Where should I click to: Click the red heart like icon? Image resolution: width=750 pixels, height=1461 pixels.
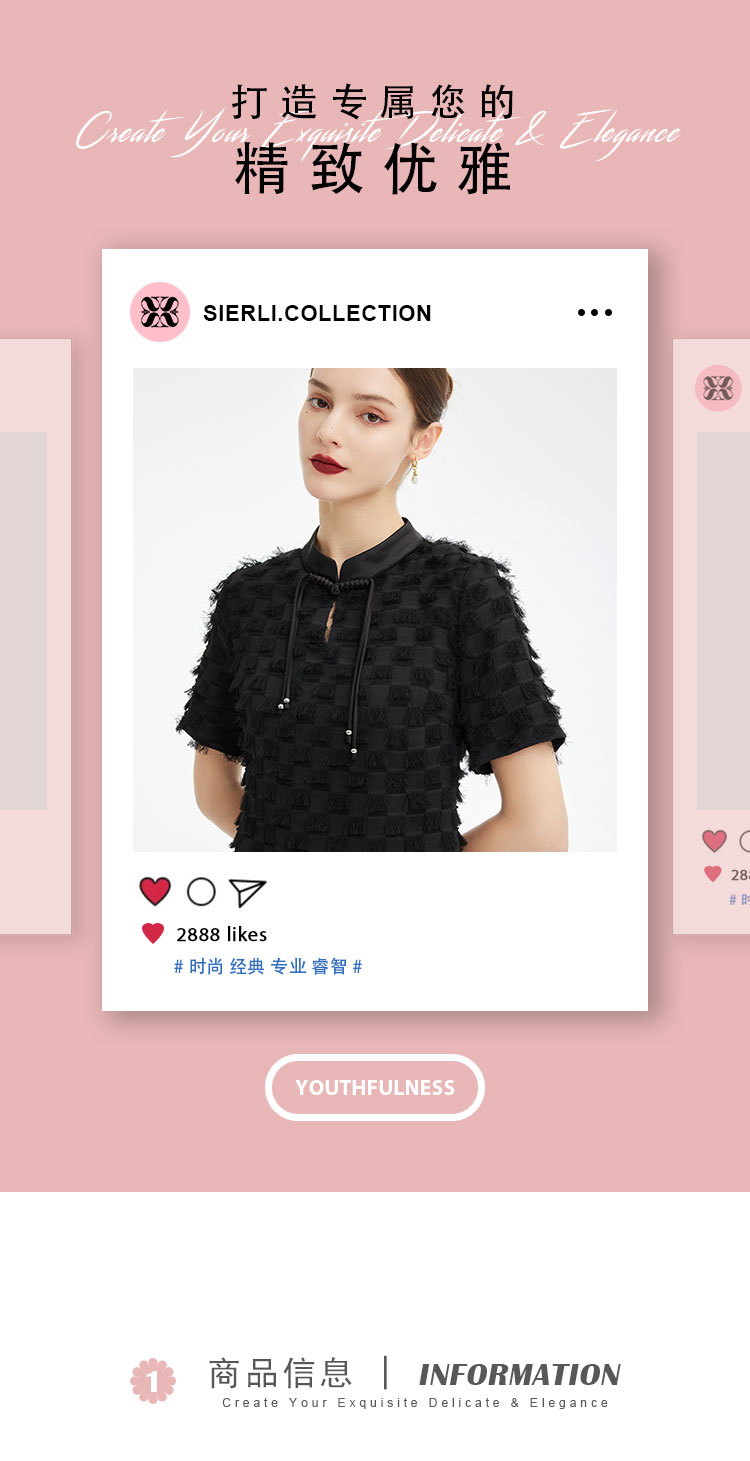155,891
